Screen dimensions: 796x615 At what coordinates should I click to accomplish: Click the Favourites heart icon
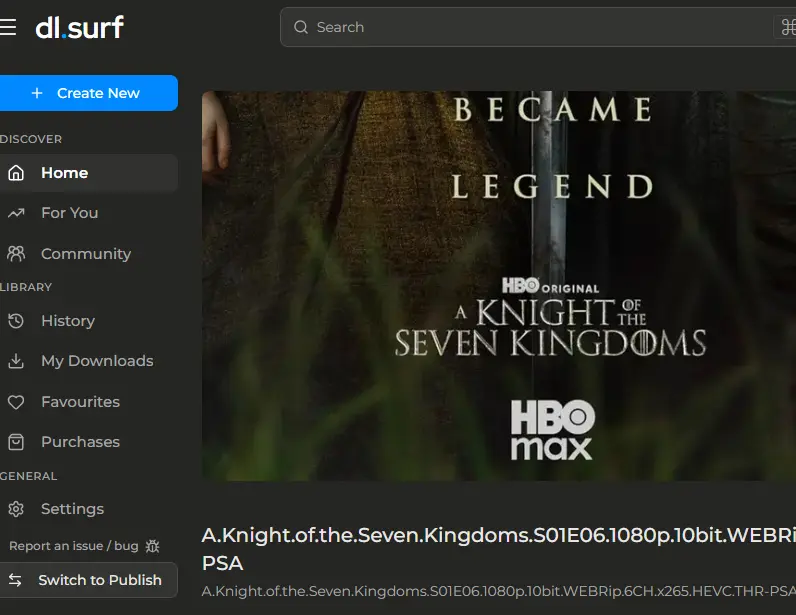coord(16,402)
